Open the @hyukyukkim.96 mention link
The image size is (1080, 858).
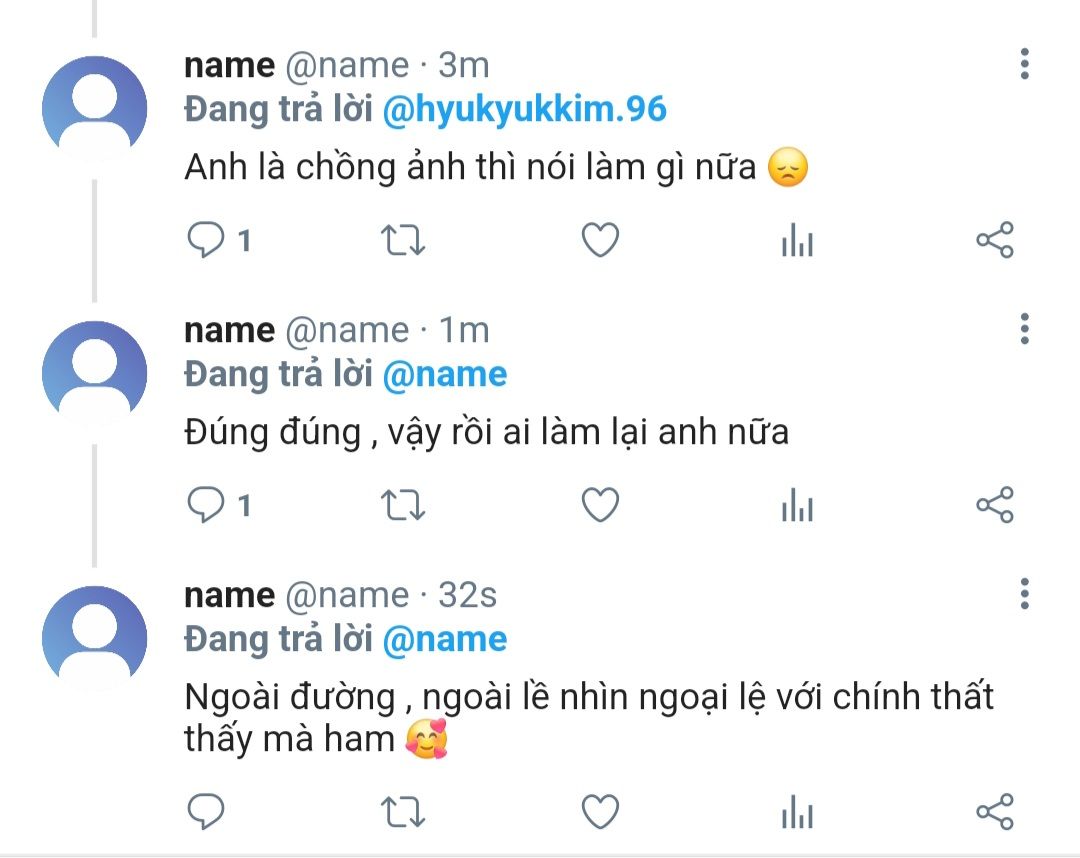tap(524, 110)
